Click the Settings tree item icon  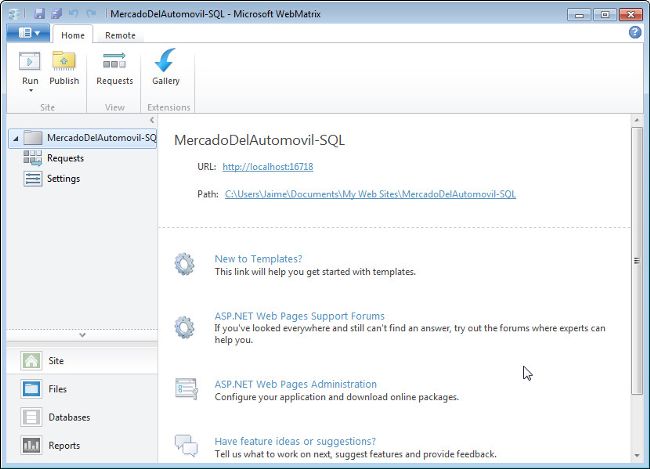pos(33,179)
